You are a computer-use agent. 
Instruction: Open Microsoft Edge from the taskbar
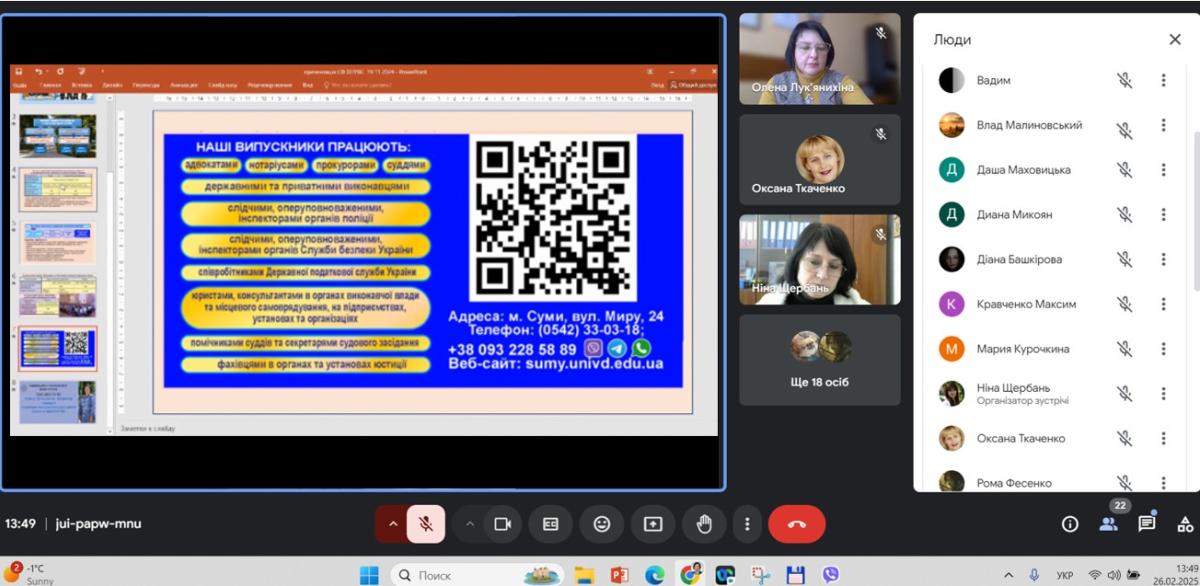(655, 575)
